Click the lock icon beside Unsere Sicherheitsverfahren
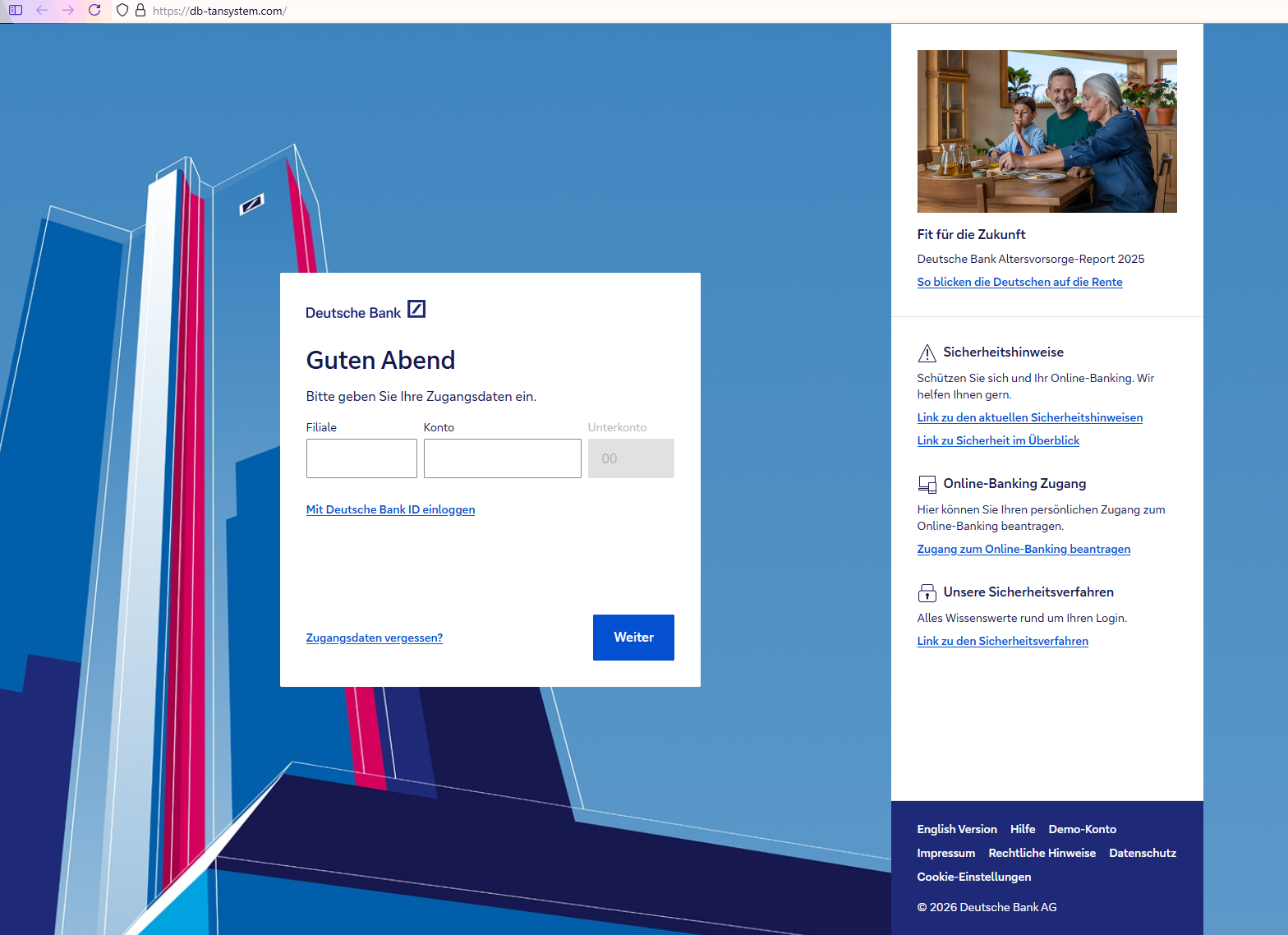 [x=927, y=592]
